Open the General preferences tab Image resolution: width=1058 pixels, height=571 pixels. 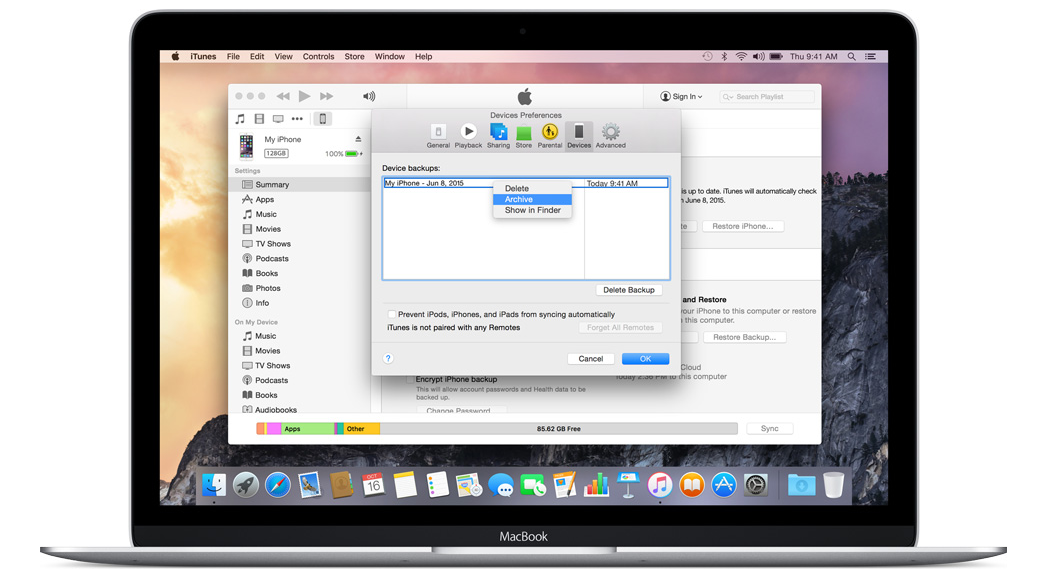coord(438,136)
